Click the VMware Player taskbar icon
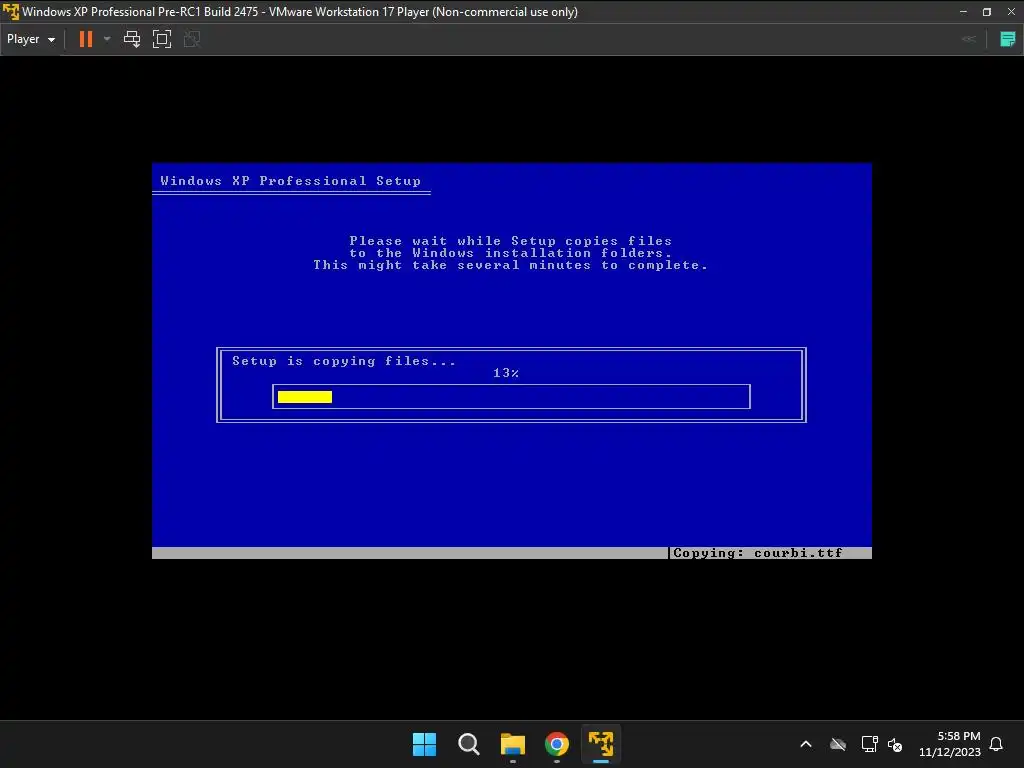This screenshot has height=768, width=1024. 601,744
